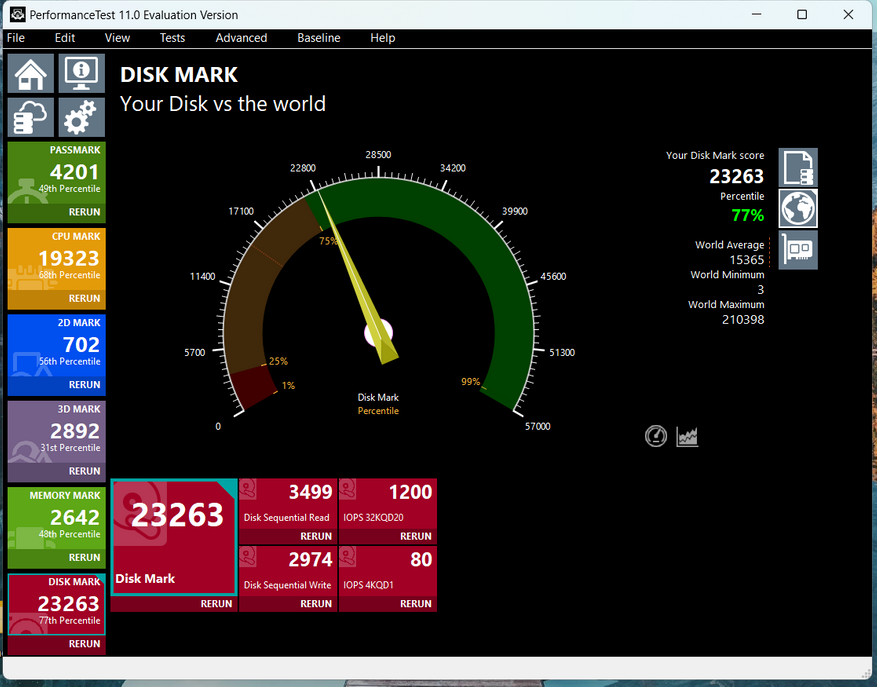Open the File menu
The height and width of the screenshot is (687, 877).
tap(16, 38)
